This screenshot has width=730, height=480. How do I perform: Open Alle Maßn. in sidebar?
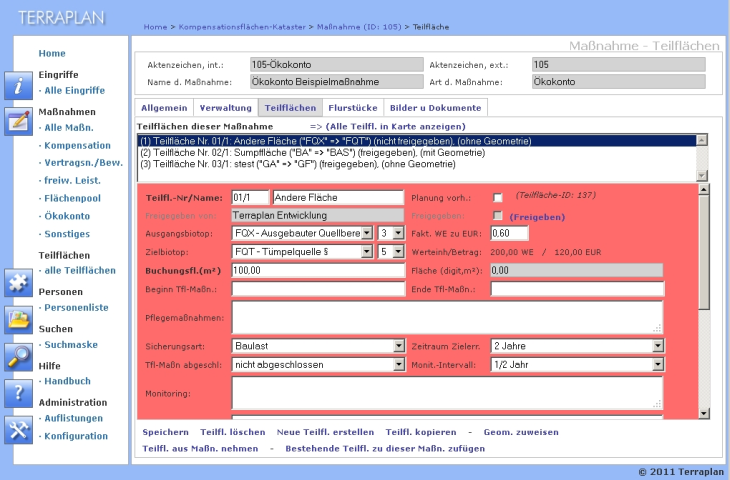(x=69, y=128)
